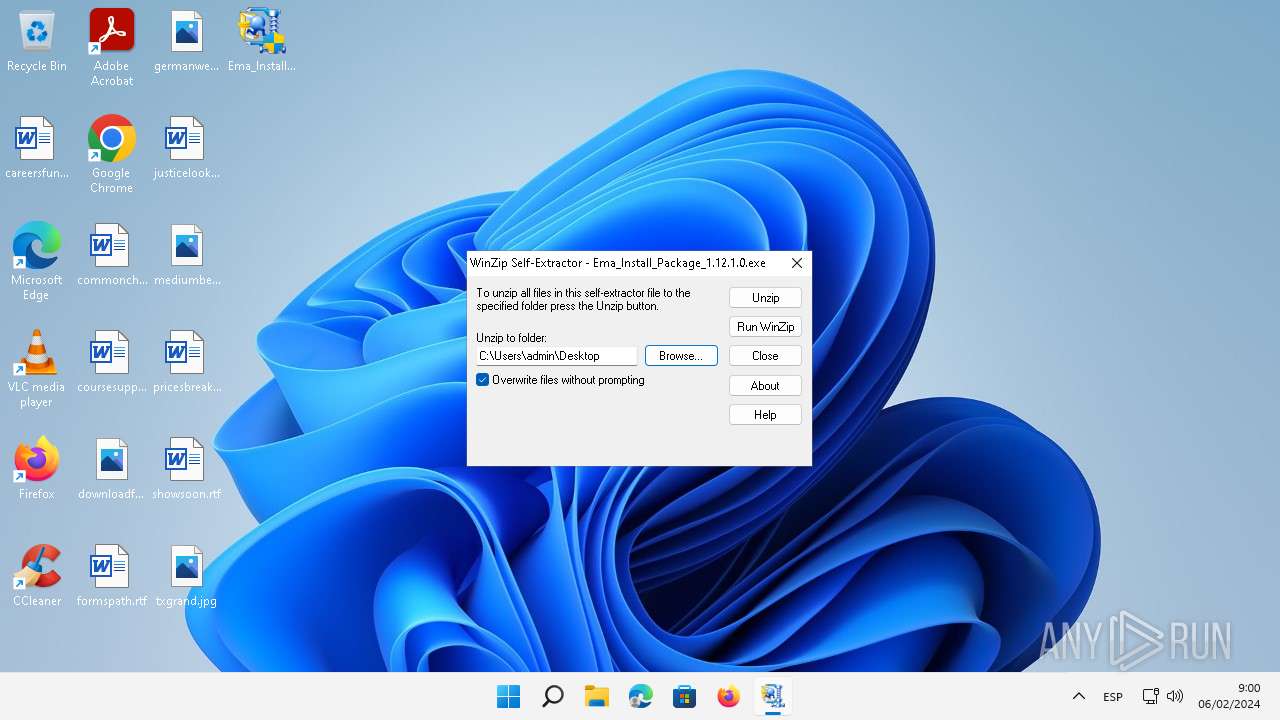This screenshot has width=1280, height=720.
Task: Click the WinZip Self-Extractor taskbar icon
Action: [x=773, y=696]
